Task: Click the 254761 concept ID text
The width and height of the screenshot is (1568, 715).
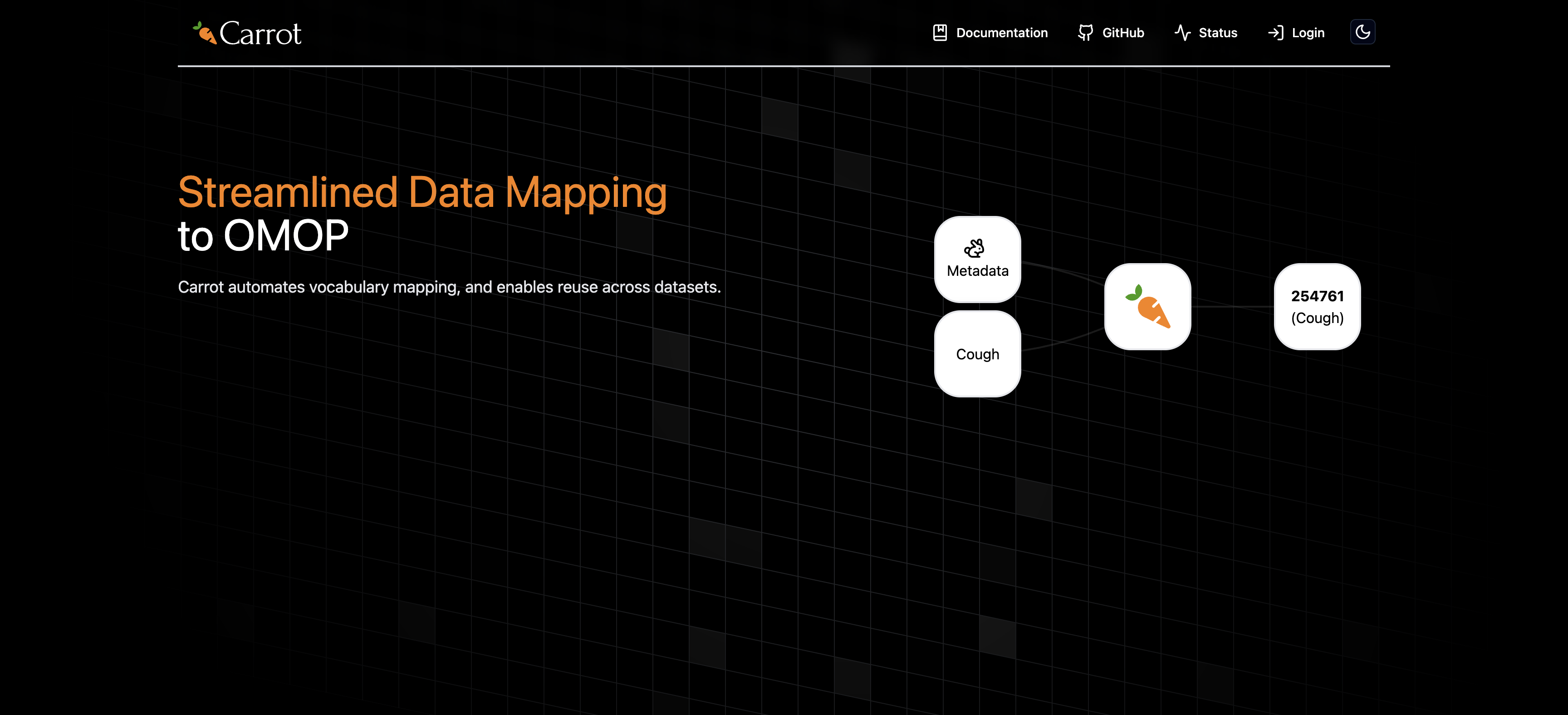Action: [x=1317, y=296]
